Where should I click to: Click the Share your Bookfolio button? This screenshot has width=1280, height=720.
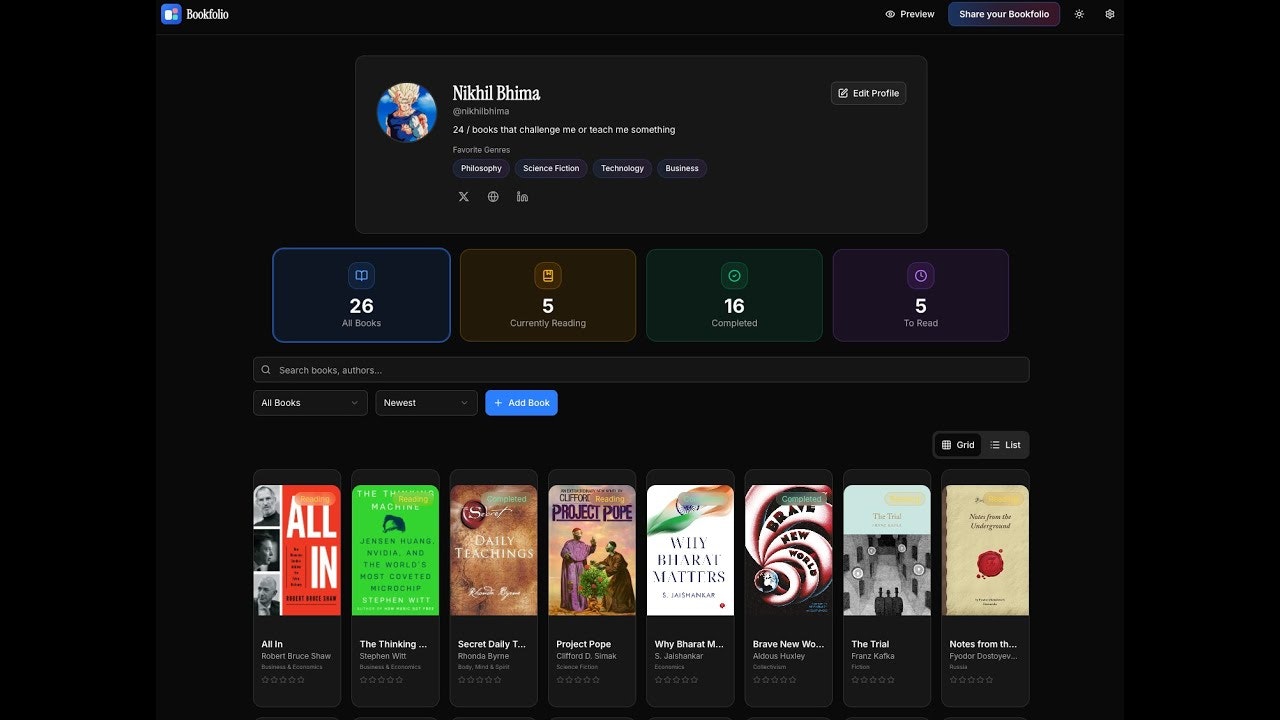(1003, 14)
